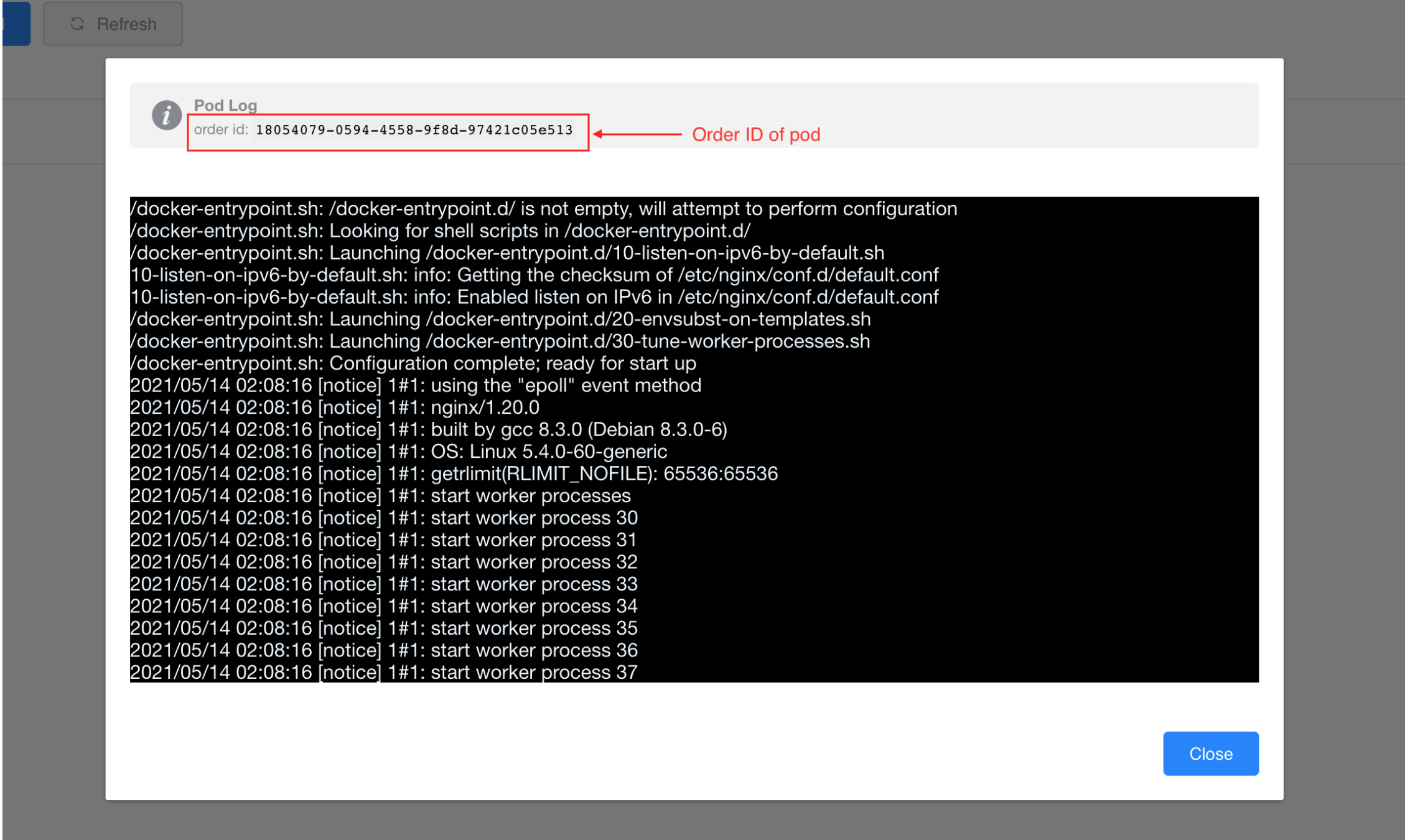Click log line 'Enabled listen on IPv6'
The image size is (1405, 840).
click(x=534, y=297)
